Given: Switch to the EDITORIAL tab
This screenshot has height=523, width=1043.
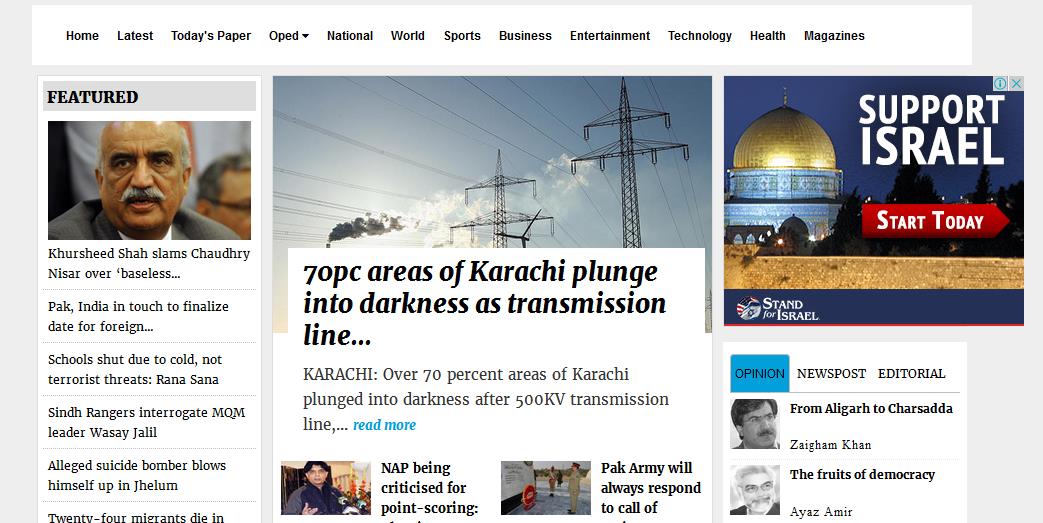Looking at the screenshot, I should (x=911, y=374).
